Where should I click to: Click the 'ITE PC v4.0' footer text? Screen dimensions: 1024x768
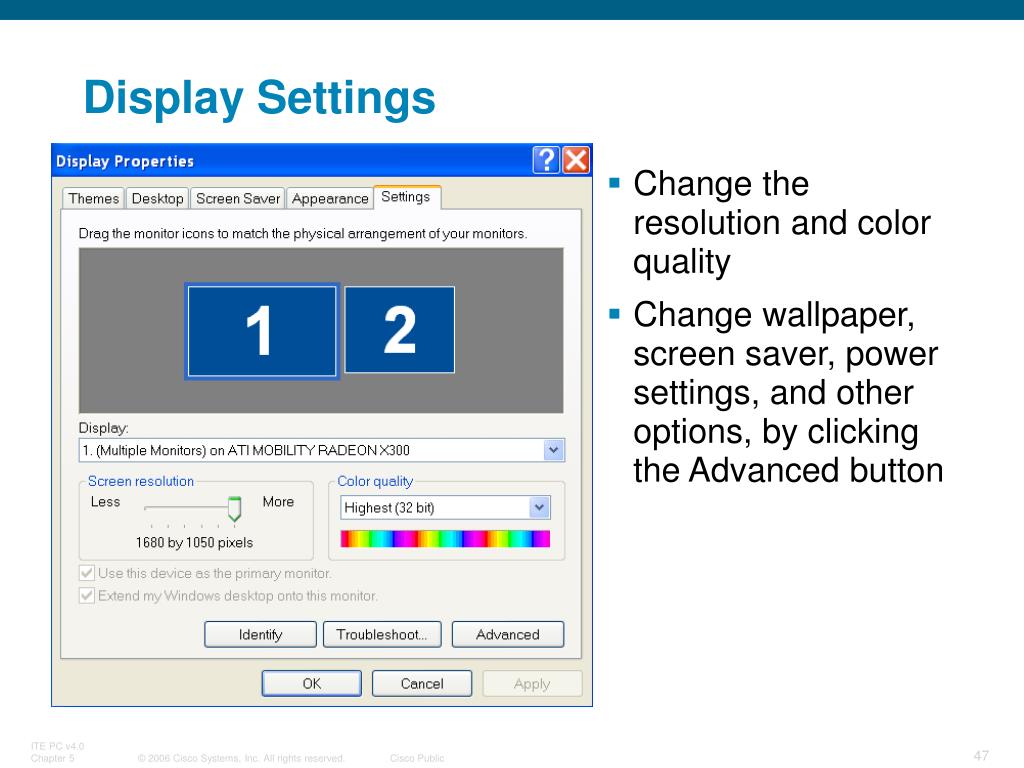pyautogui.click(x=57, y=746)
